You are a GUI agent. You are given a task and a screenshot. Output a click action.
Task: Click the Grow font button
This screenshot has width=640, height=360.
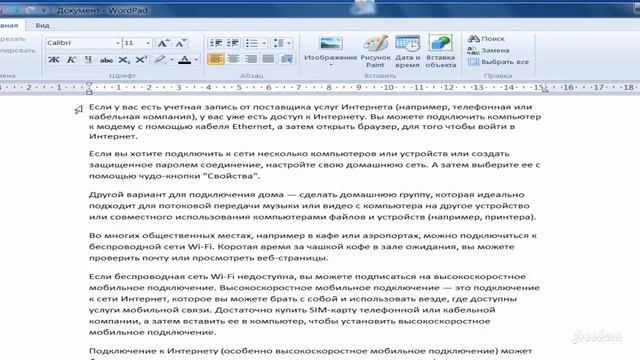(163, 43)
